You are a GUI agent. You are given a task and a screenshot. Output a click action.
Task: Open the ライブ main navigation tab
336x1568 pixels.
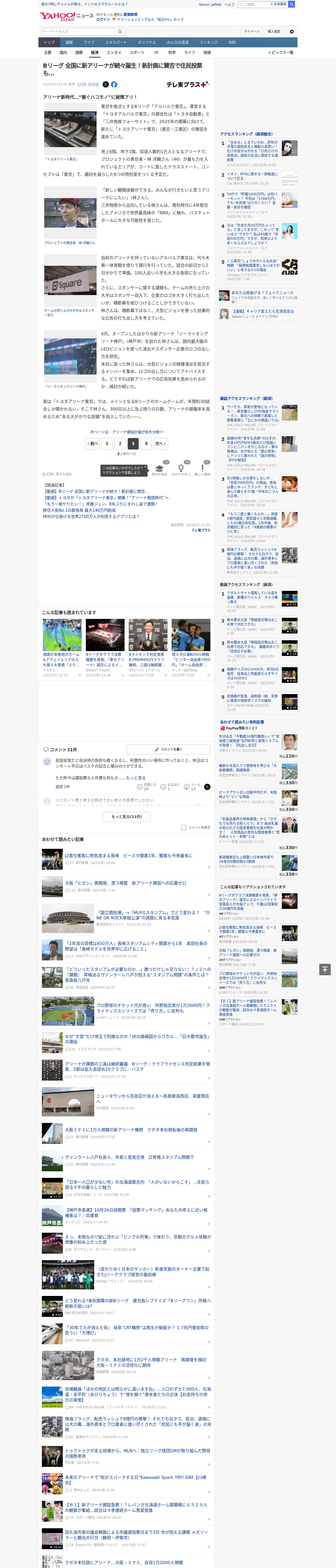click(x=89, y=43)
